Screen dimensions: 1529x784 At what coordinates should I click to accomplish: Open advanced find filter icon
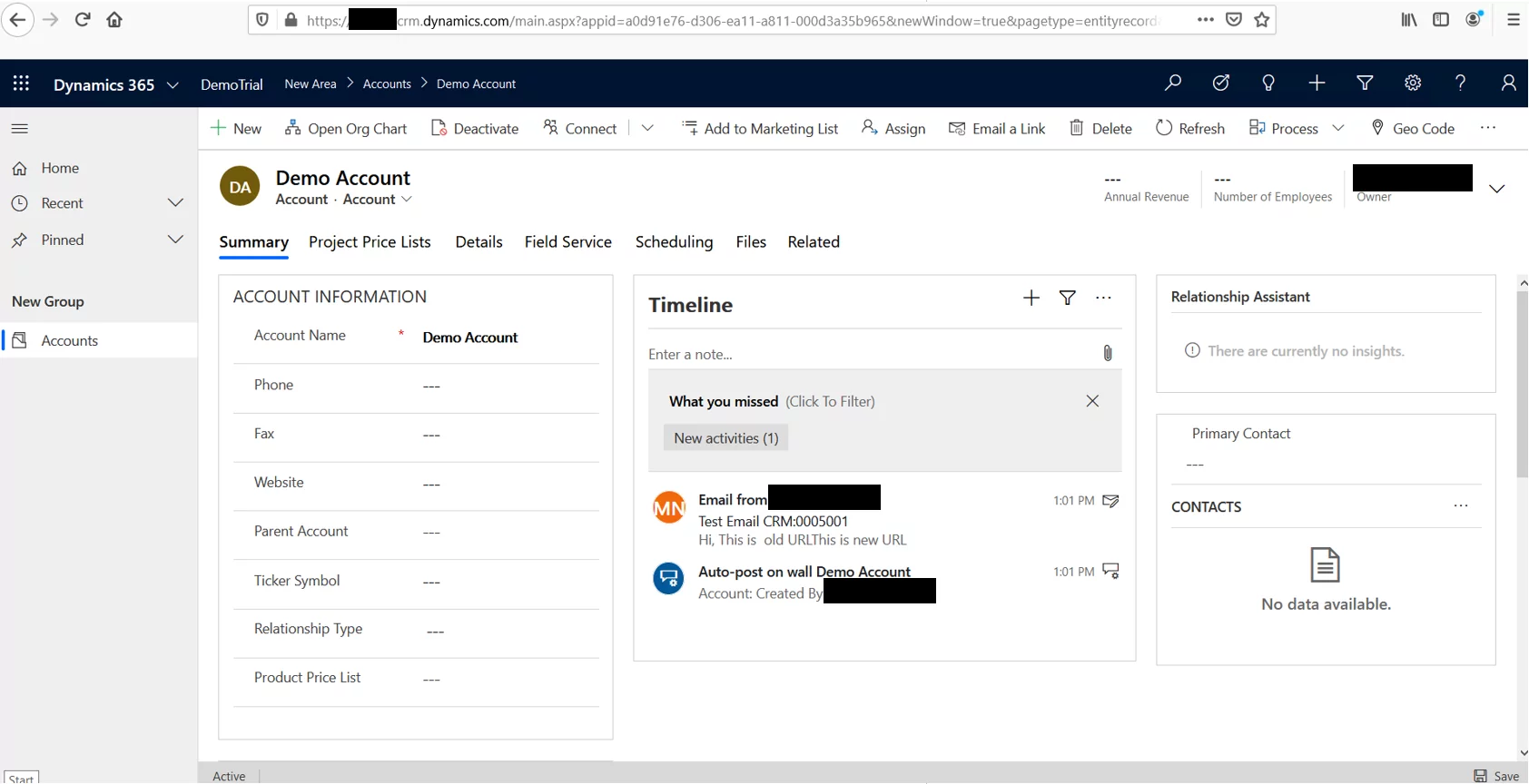click(1365, 83)
